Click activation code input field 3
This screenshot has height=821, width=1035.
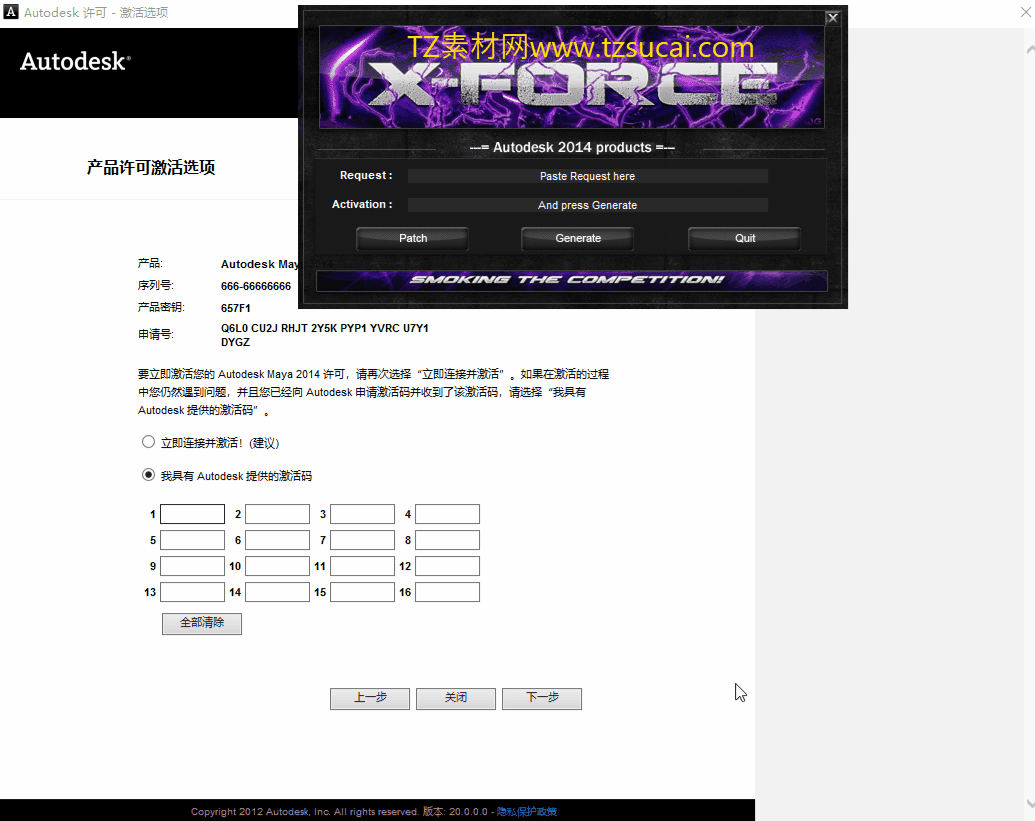(x=362, y=514)
